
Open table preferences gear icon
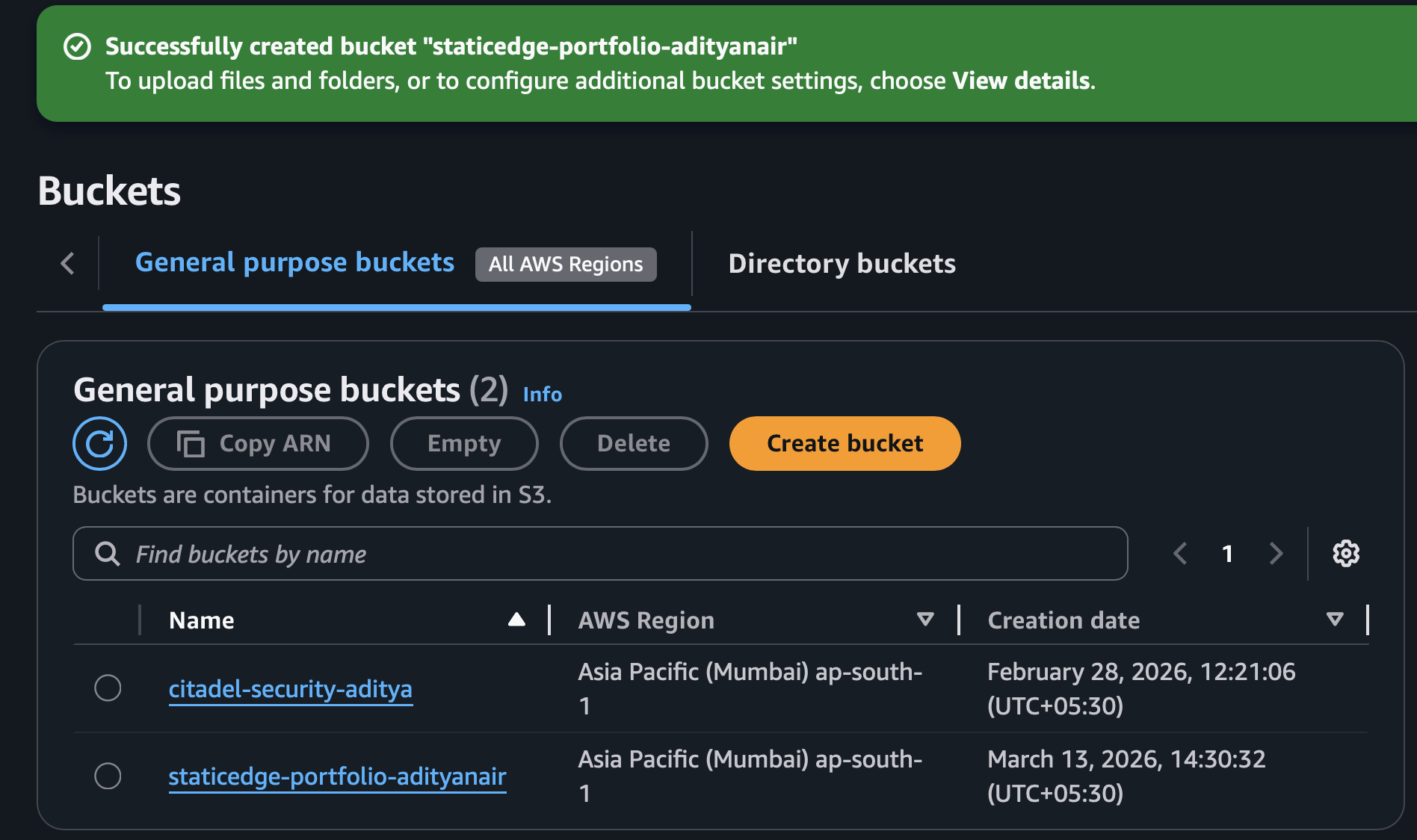1346,554
